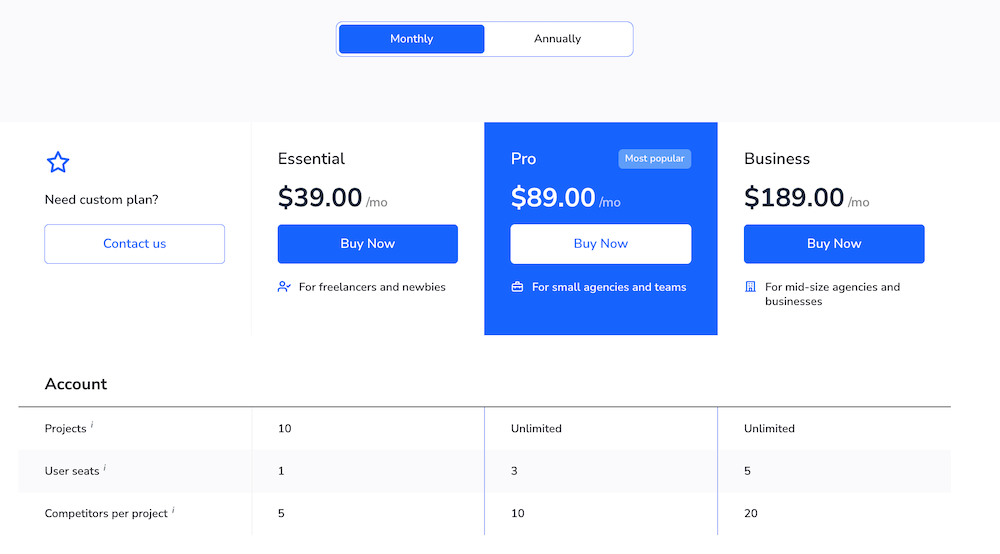
Task: Click the Account section heading
Action: point(76,384)
